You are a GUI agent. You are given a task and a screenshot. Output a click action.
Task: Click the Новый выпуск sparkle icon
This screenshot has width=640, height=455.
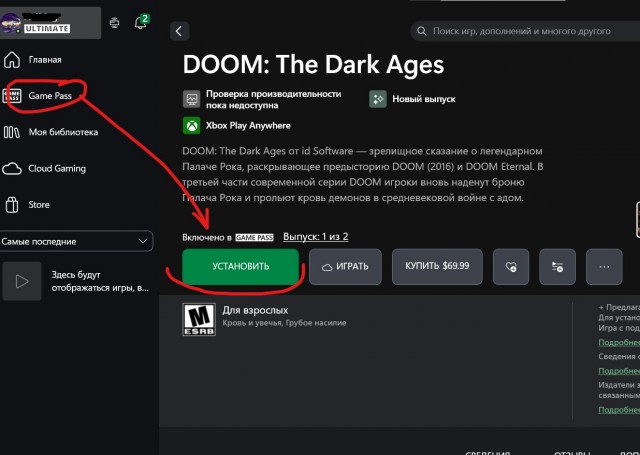pos(378,99)
